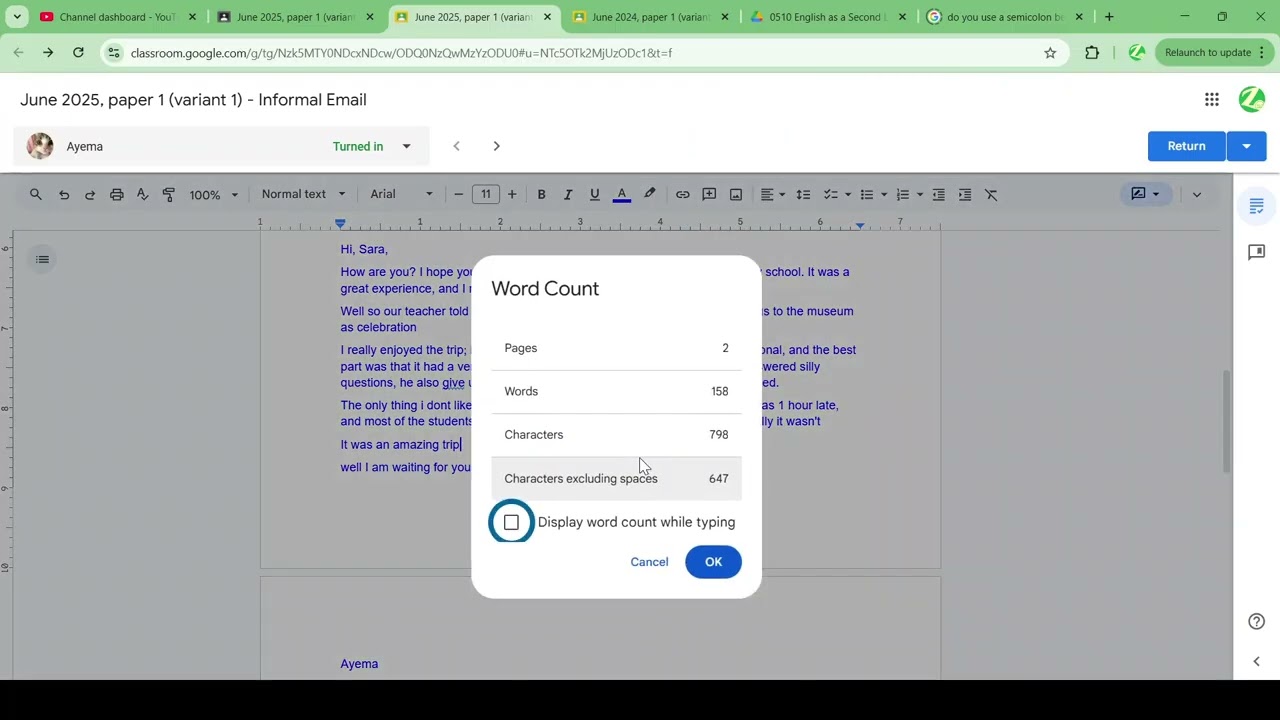The width and height of the screenshot is (1280, 720).
Task: Undo the last edit in Docs toolbar
Action: 64,194
